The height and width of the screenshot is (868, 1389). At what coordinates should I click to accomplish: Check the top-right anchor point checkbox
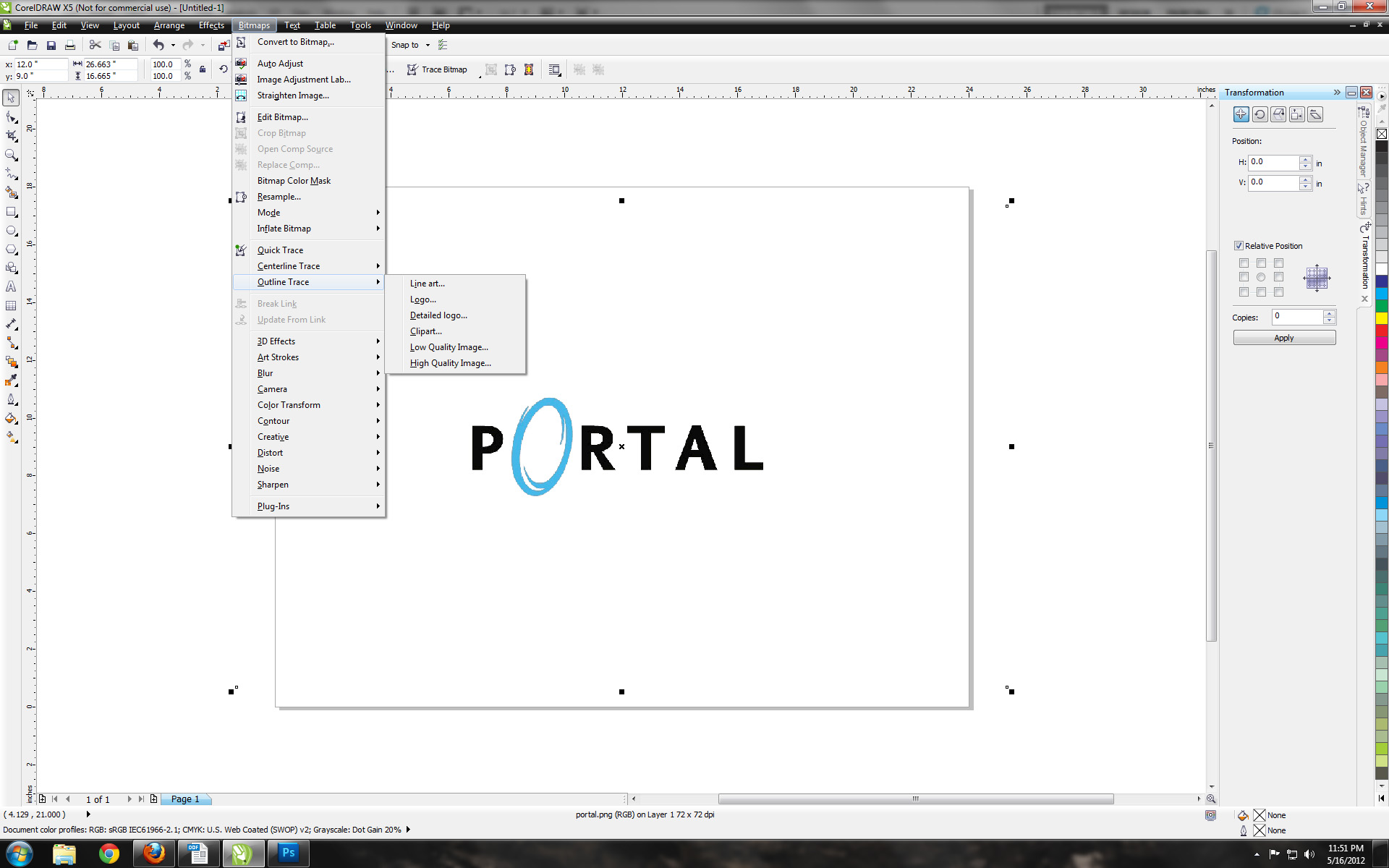point(1278,263)
